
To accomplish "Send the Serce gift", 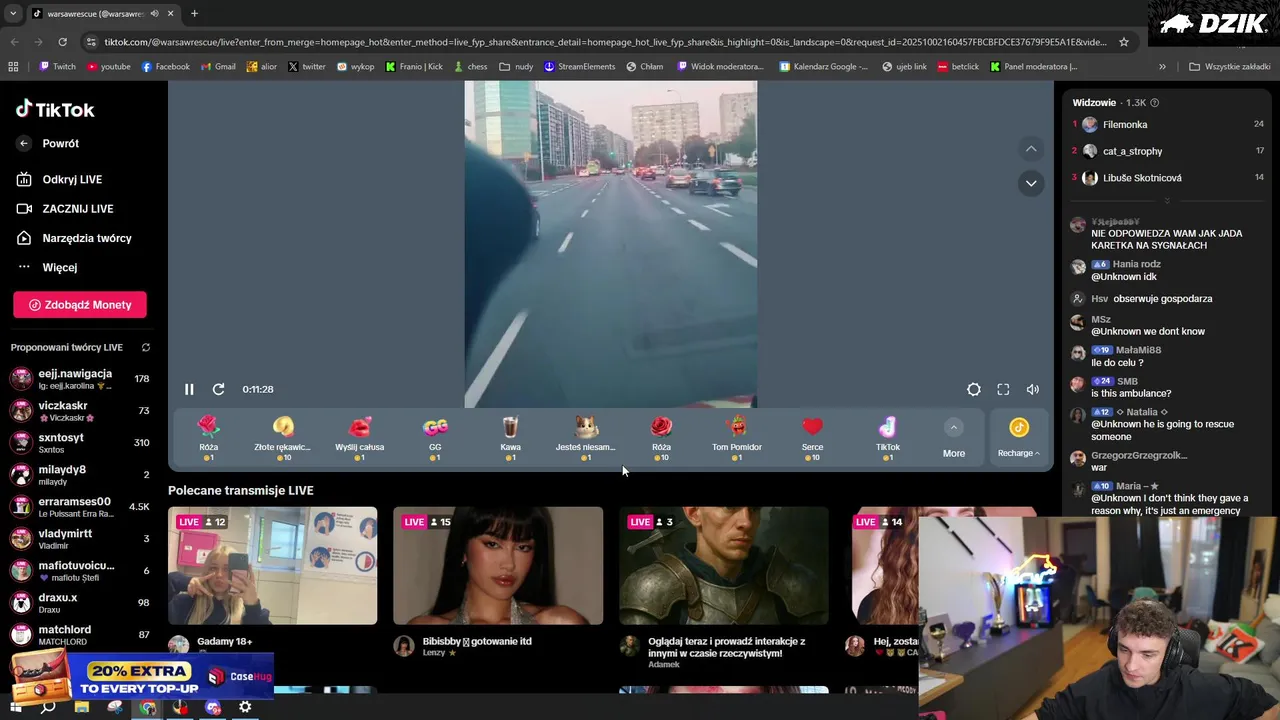I will coord(812,439).
